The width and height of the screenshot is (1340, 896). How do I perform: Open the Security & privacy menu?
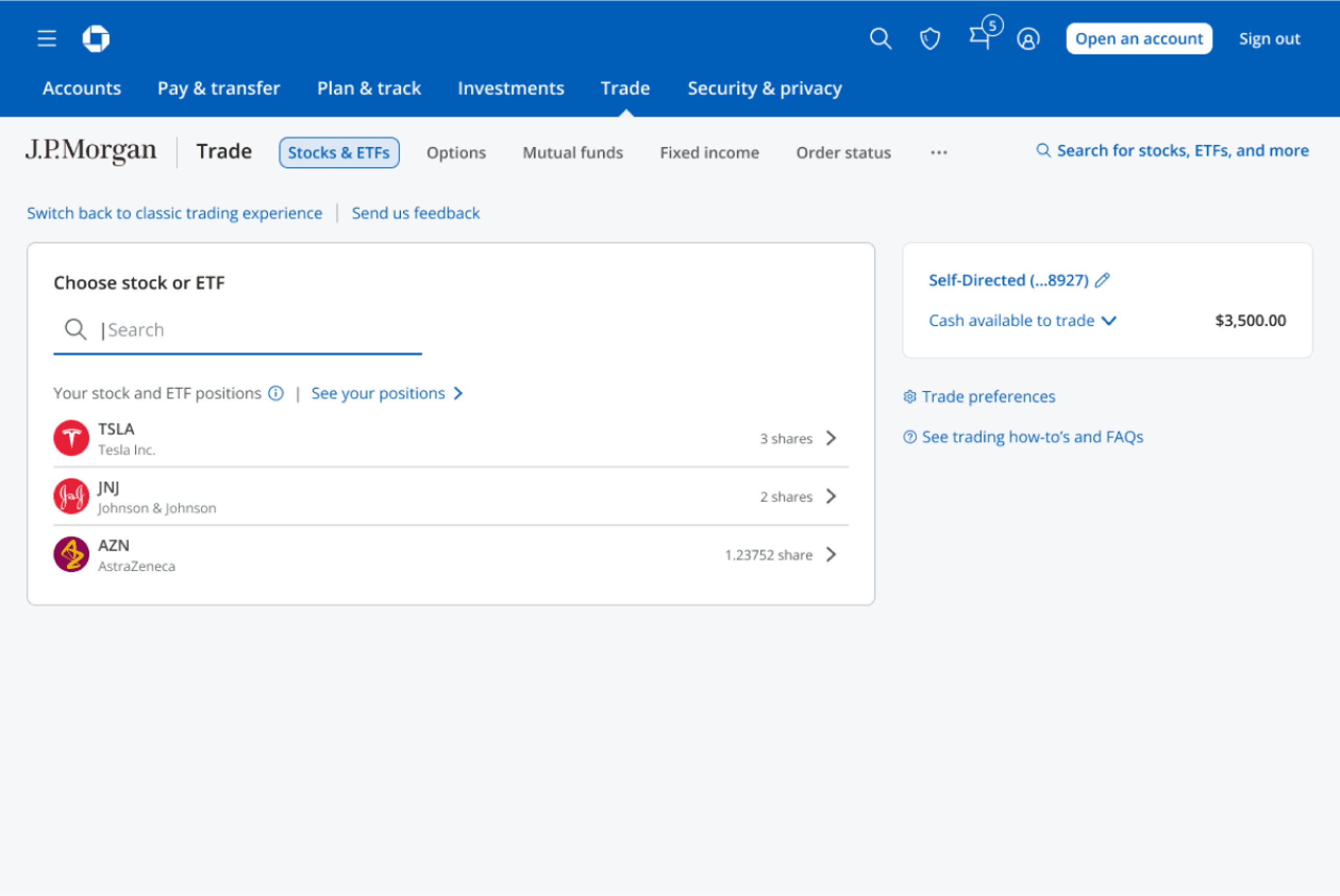click(x=765, y=88)
